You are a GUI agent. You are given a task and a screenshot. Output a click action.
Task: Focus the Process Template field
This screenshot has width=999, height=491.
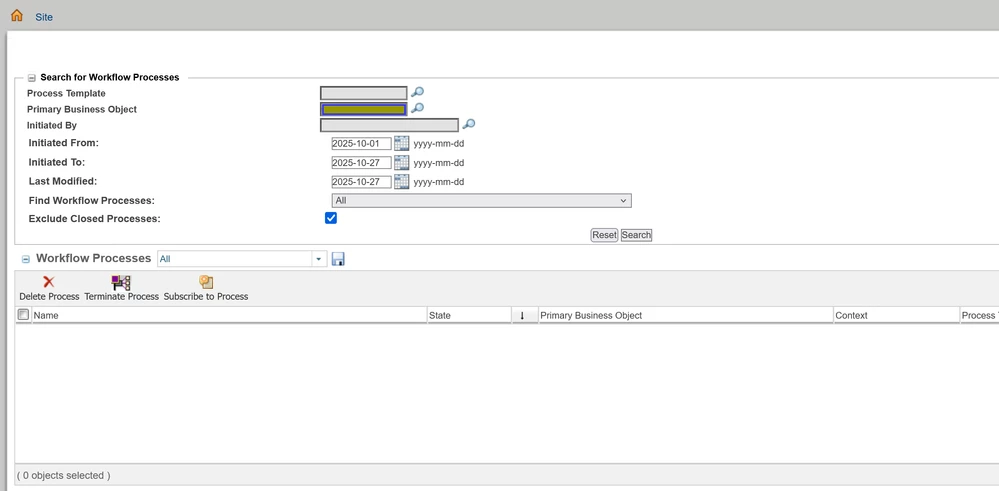pos(363,93)
